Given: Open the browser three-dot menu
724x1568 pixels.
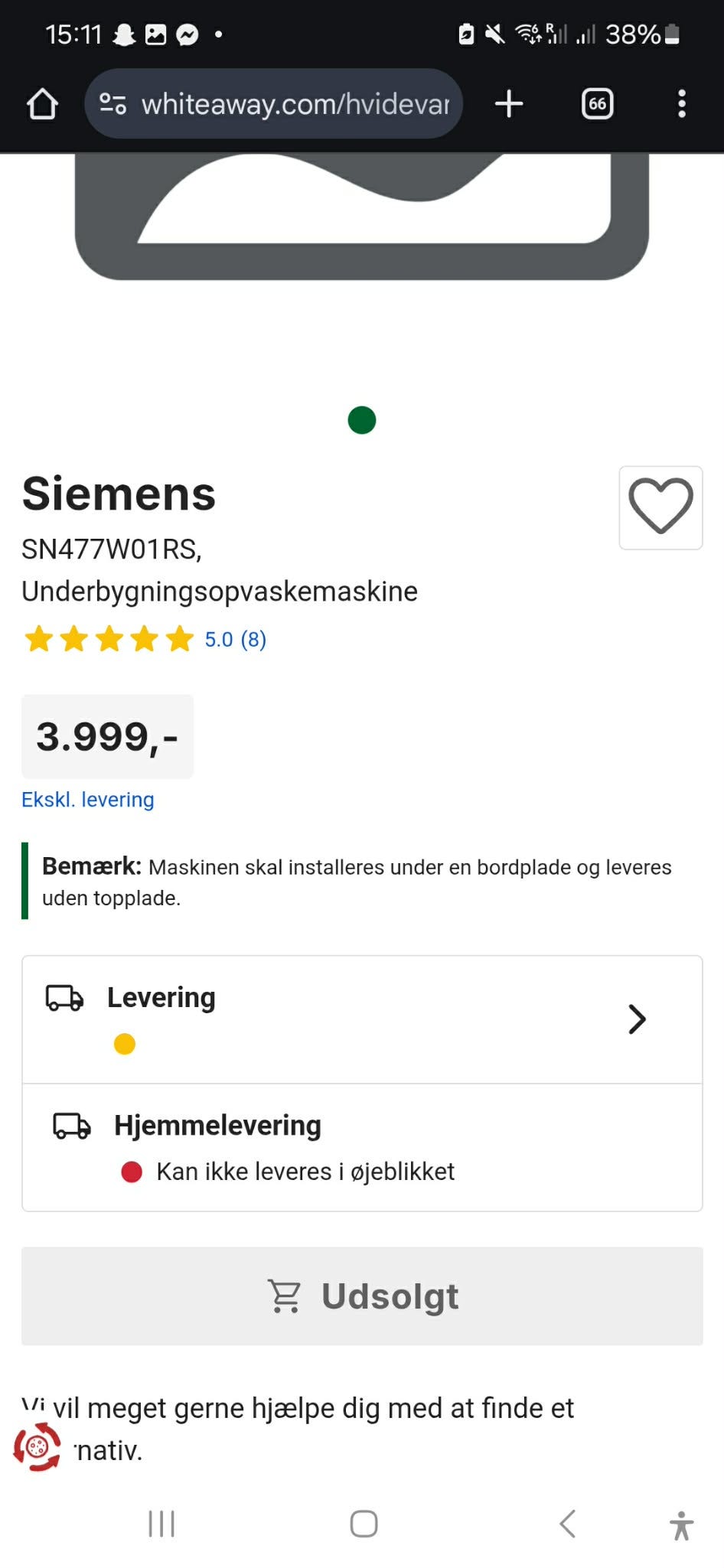Looking at the screenshot, I should point(681,104).
